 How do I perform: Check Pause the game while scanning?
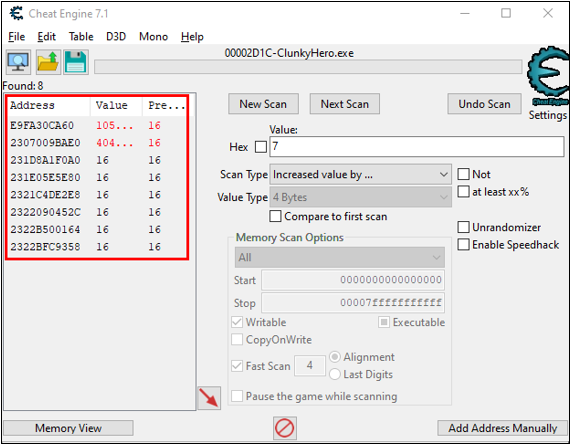click(x=237, y=396)
